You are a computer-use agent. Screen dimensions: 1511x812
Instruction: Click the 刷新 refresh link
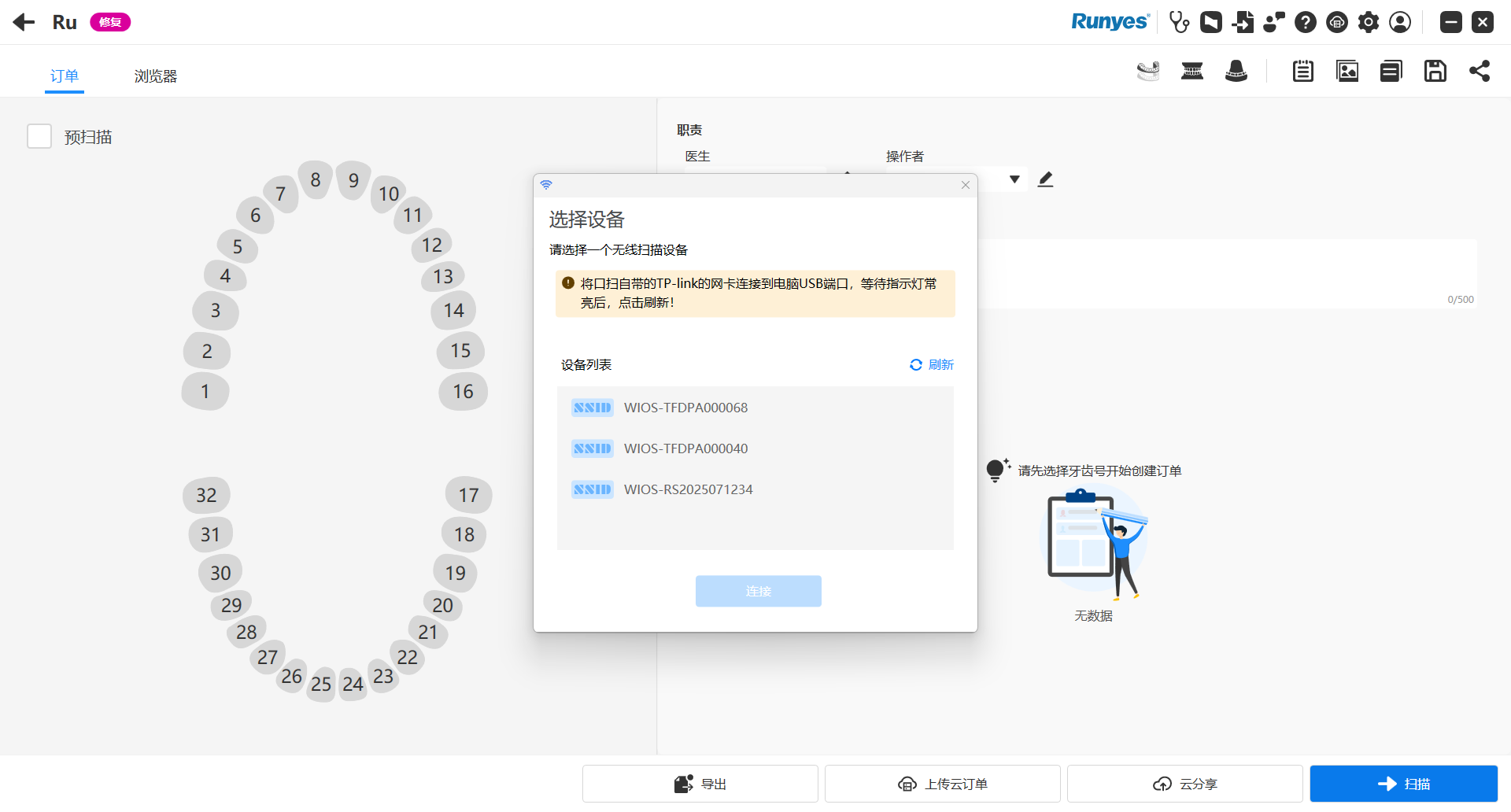click(x=932, y=364)
